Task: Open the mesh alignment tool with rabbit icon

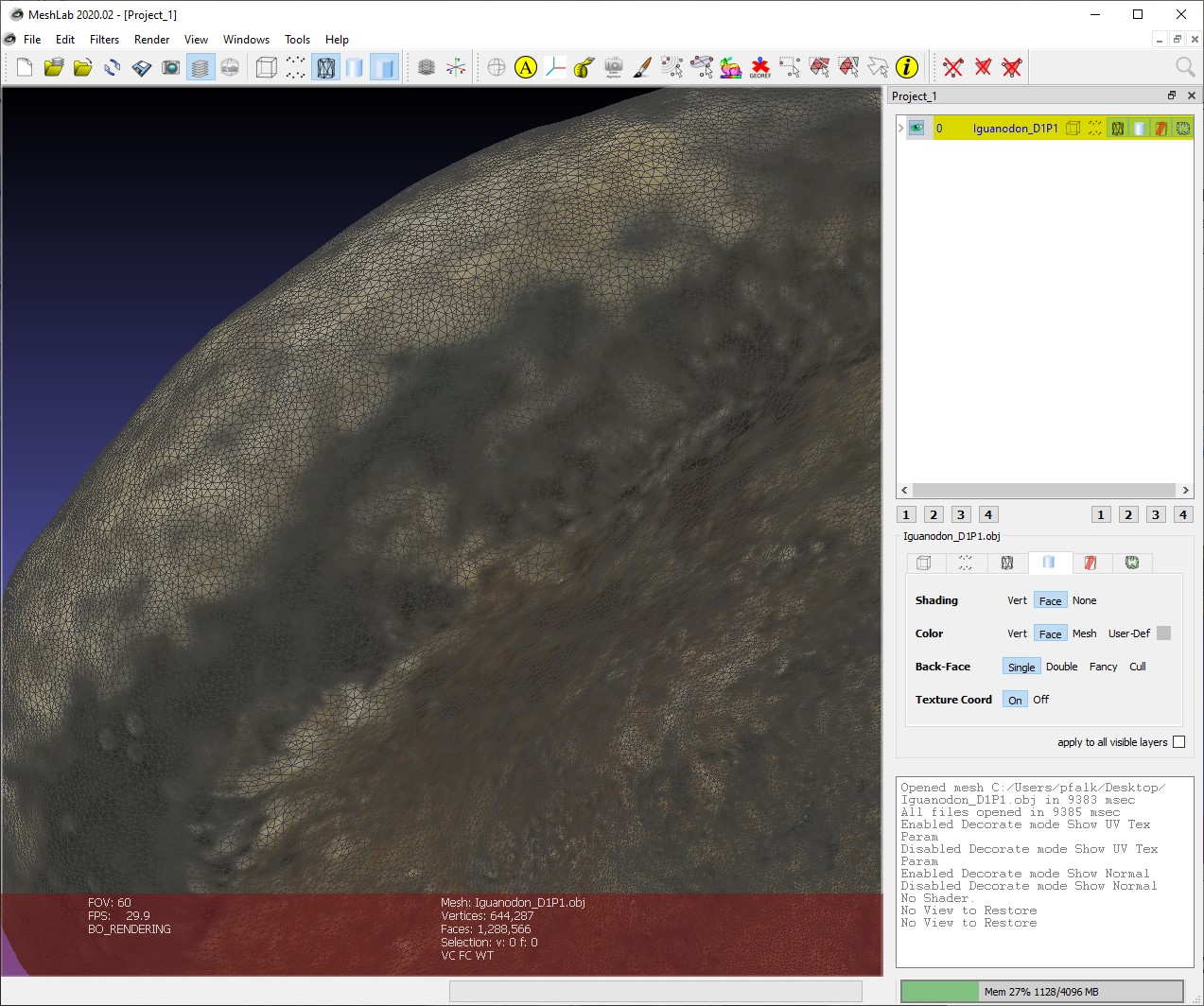Action: click(731, 67)
